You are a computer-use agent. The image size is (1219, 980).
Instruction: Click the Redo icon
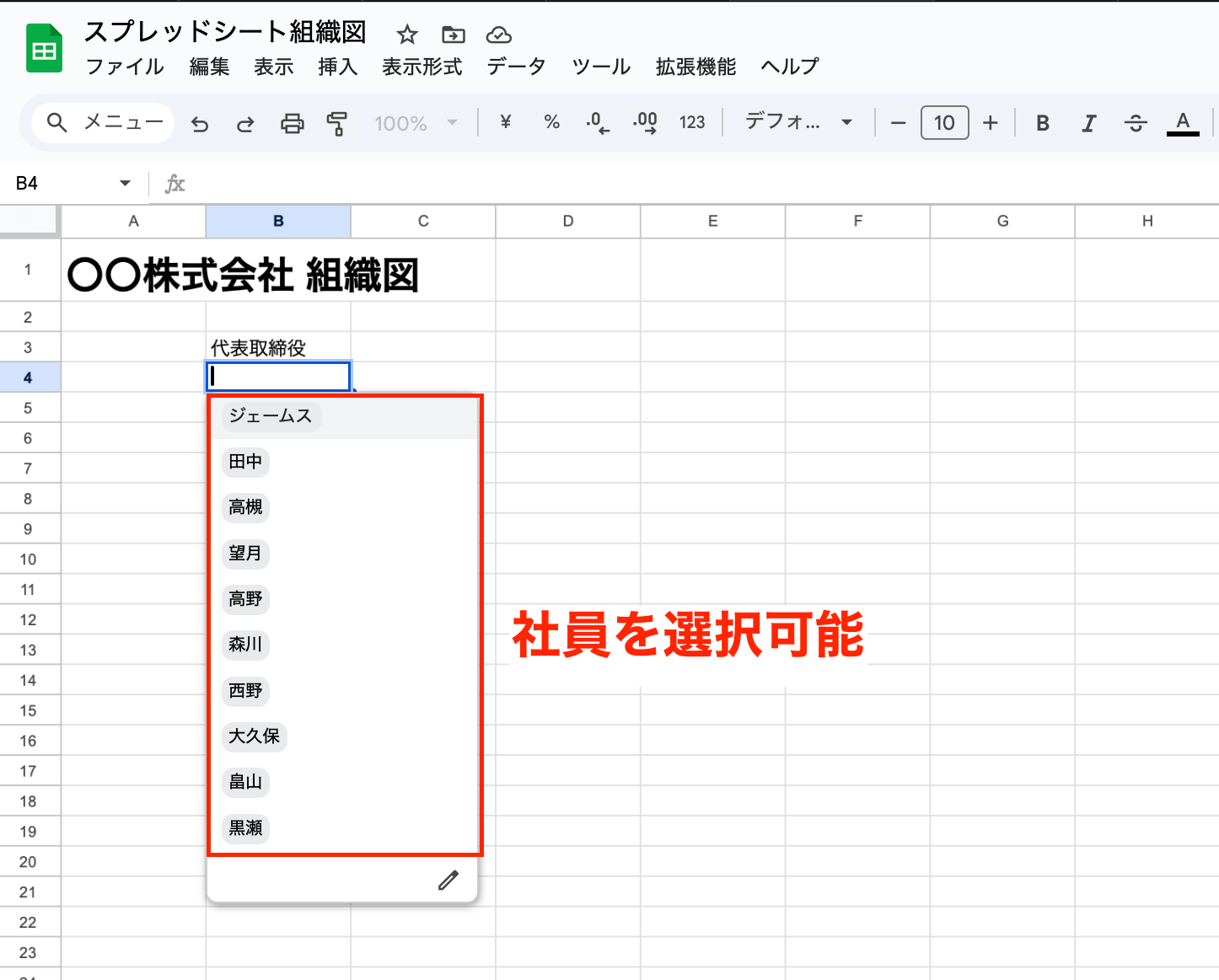click(x=245, y=123)
